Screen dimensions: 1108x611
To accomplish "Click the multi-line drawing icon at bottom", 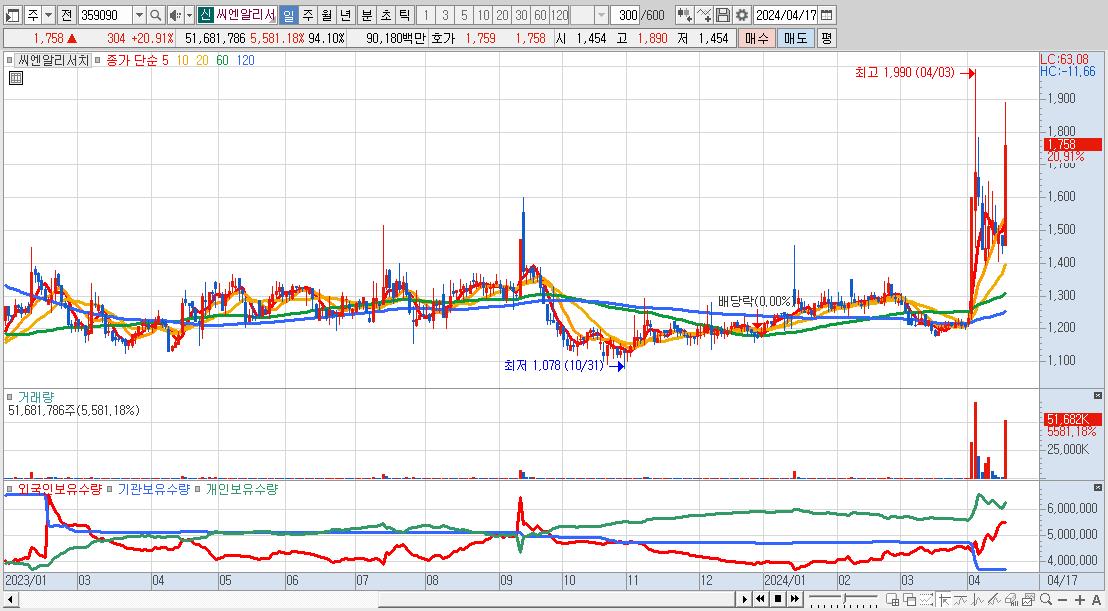I will (x=994, y=600).
